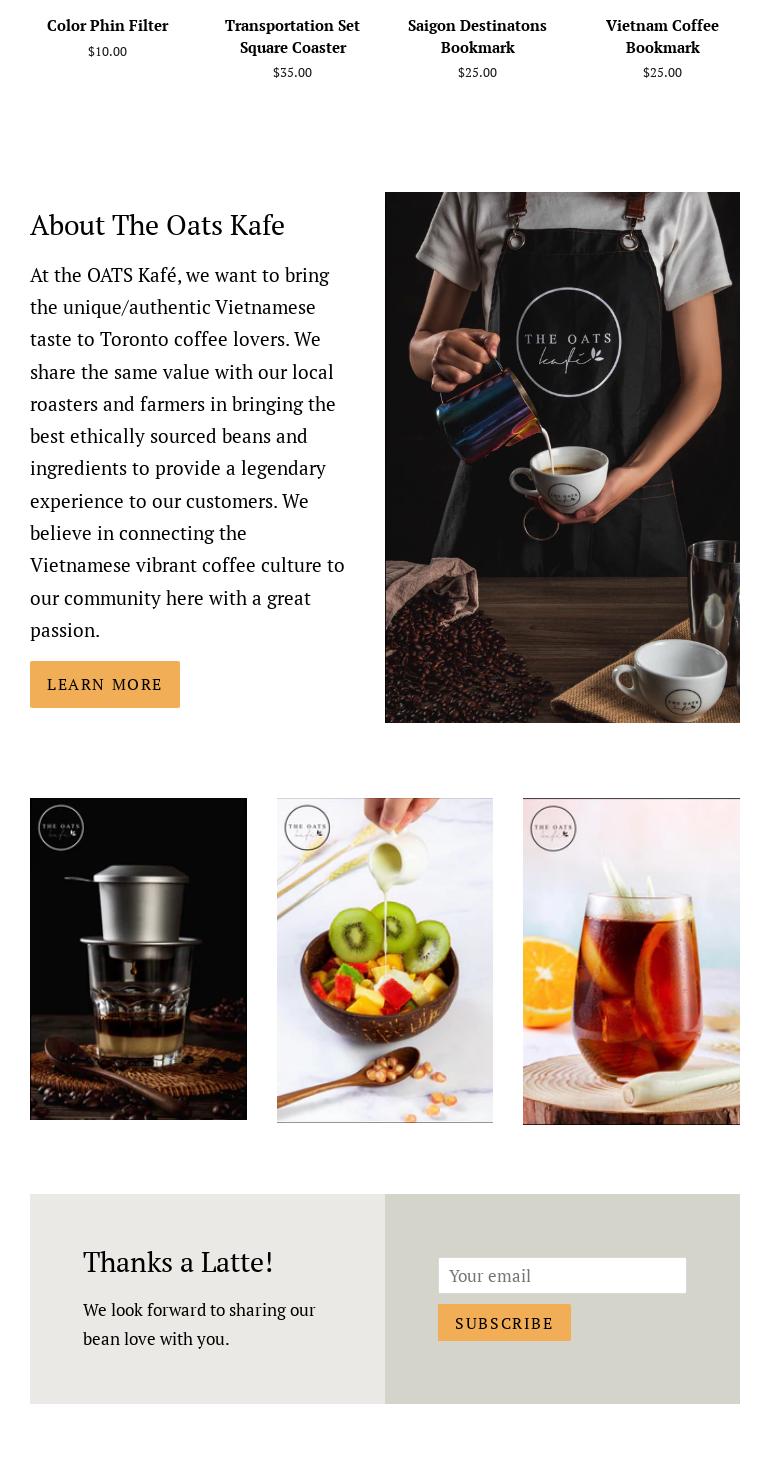Click the Subscribe button
770x1479 pixels.
point(504,1323)
